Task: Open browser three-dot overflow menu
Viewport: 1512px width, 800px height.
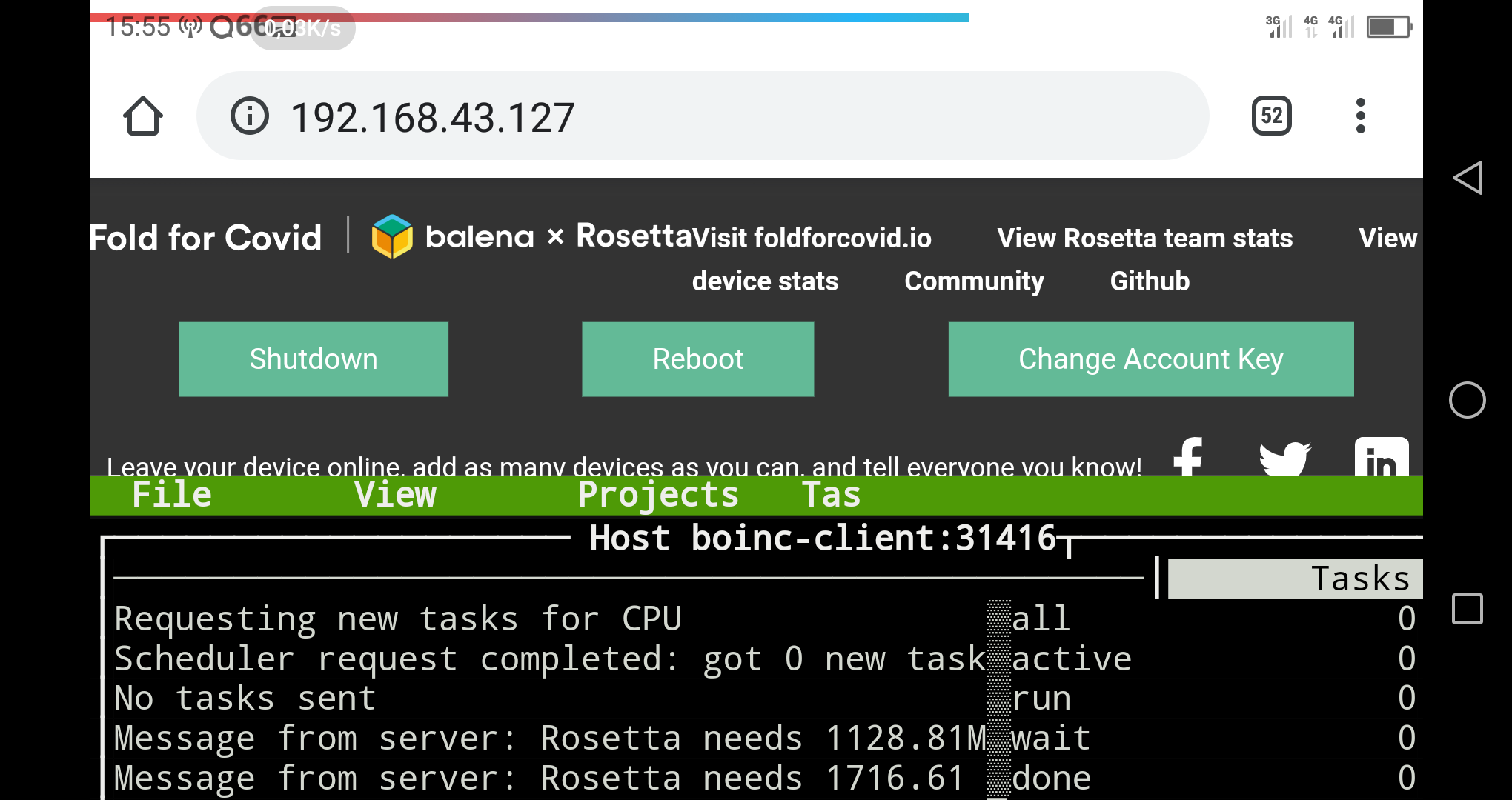Action: click(1360, 116)
